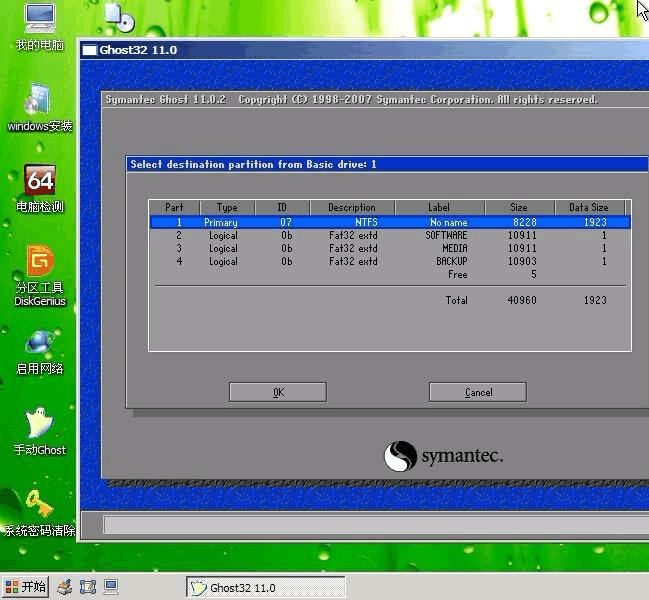The height and width of the screenshot is (600, 649).
Task: Click the quick launch computer monitor icon
Action: [111, 587]
